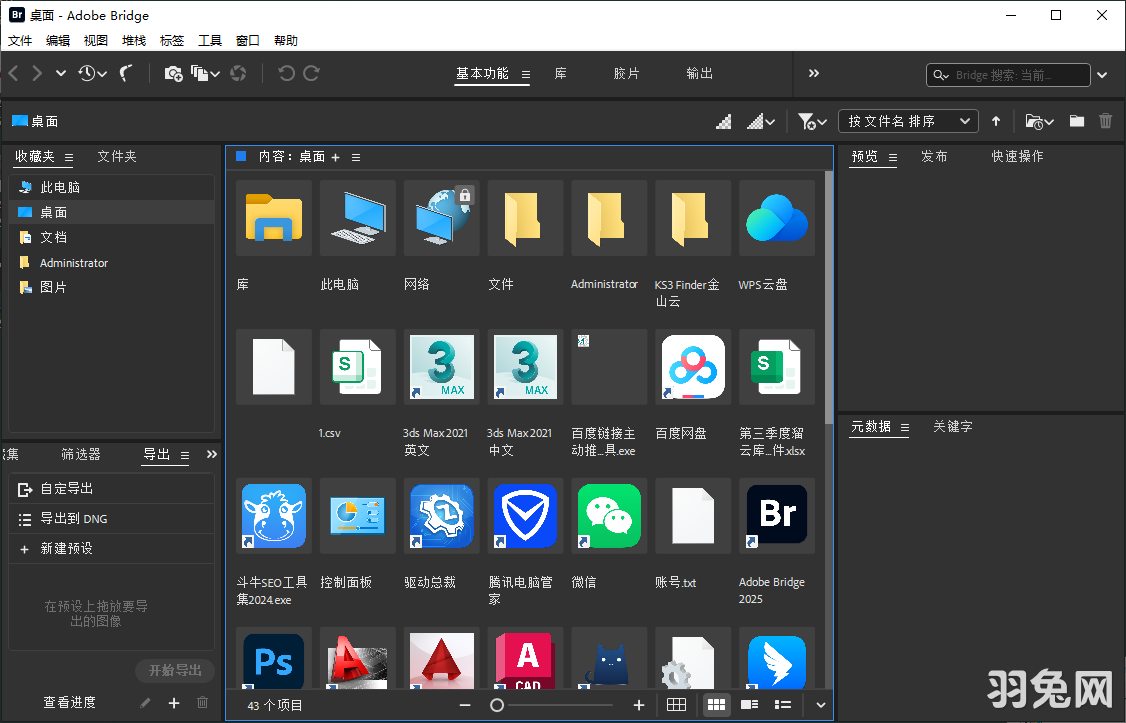
Task: Click the boomerang Return to Photoshop icon
Action: tap(125, 73)
